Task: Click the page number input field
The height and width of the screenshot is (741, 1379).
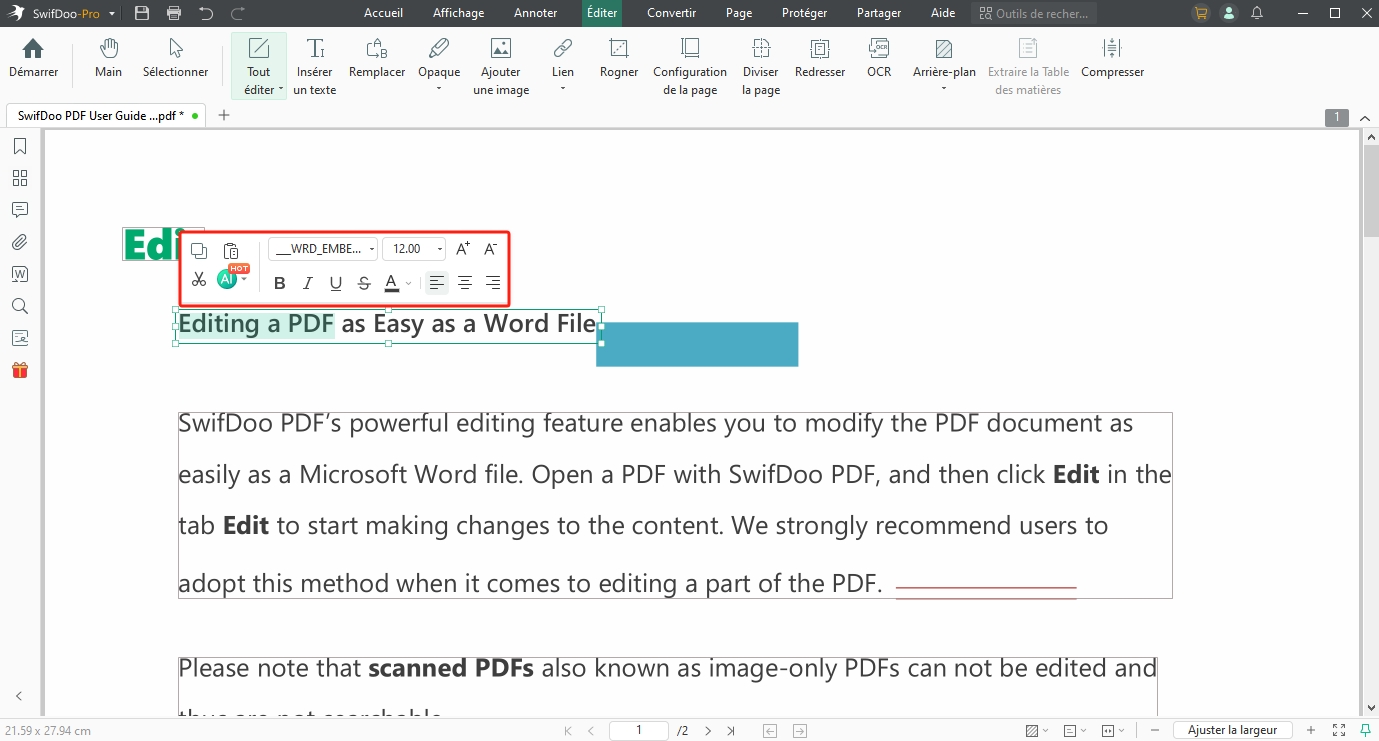Action: 639,730
